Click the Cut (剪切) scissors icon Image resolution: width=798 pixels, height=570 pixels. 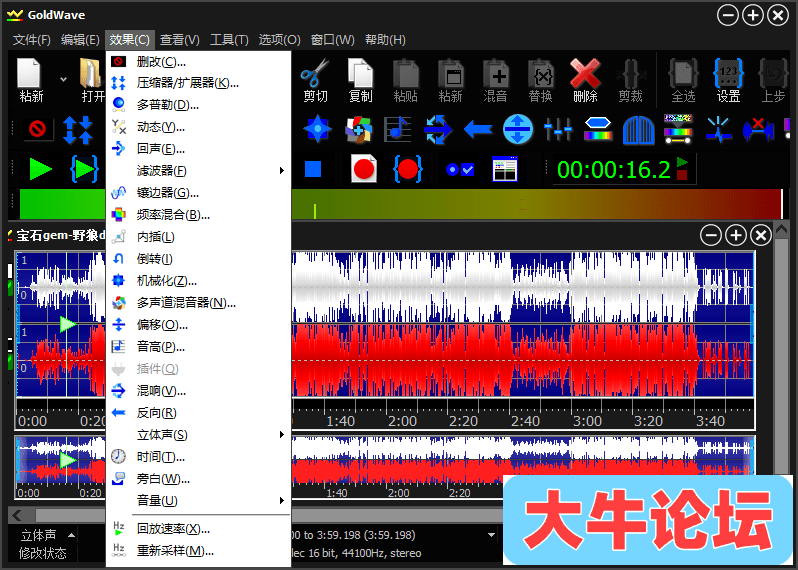315,74
